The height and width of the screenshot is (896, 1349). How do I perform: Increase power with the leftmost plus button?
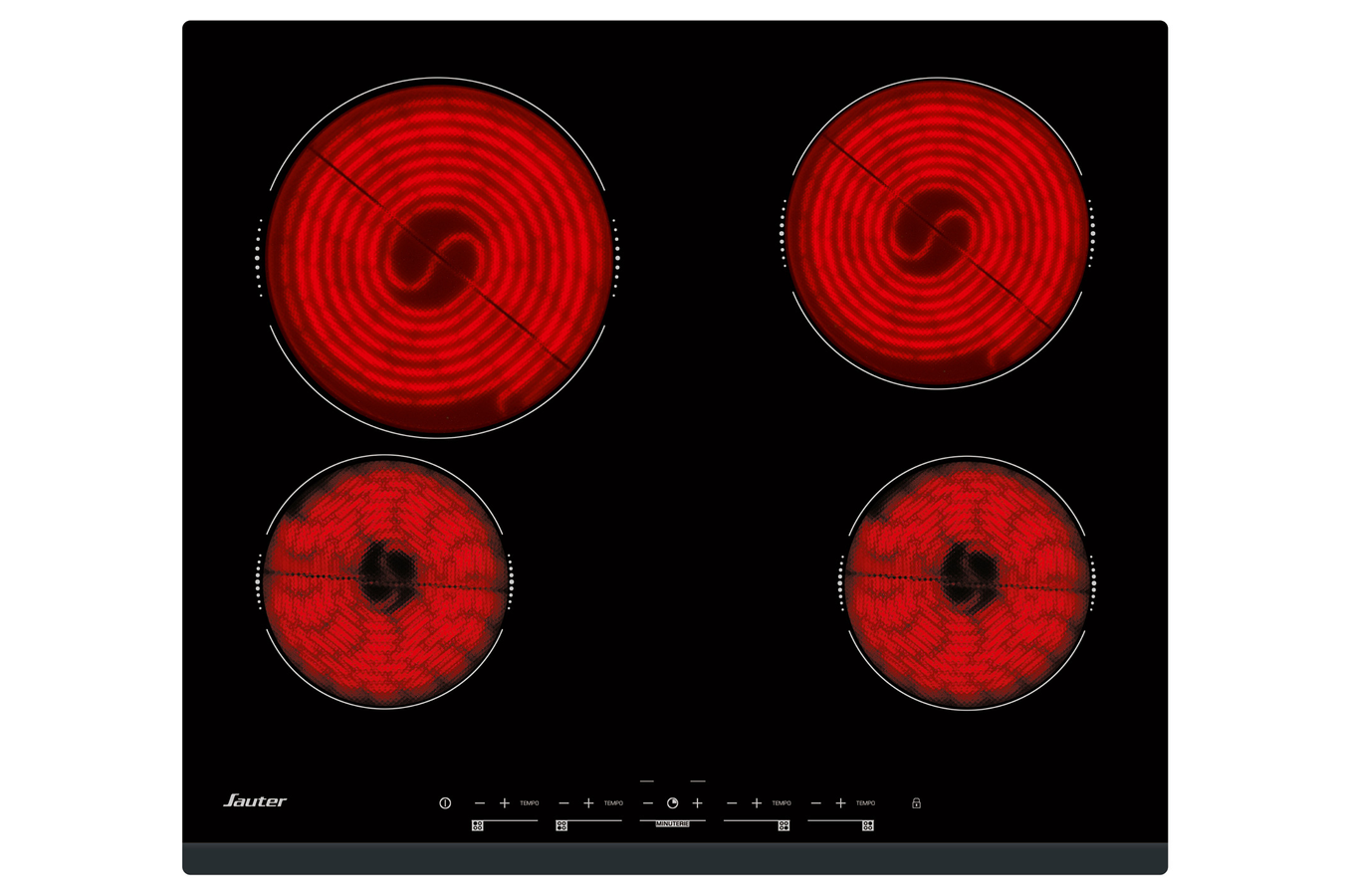(x=505, y=803)
